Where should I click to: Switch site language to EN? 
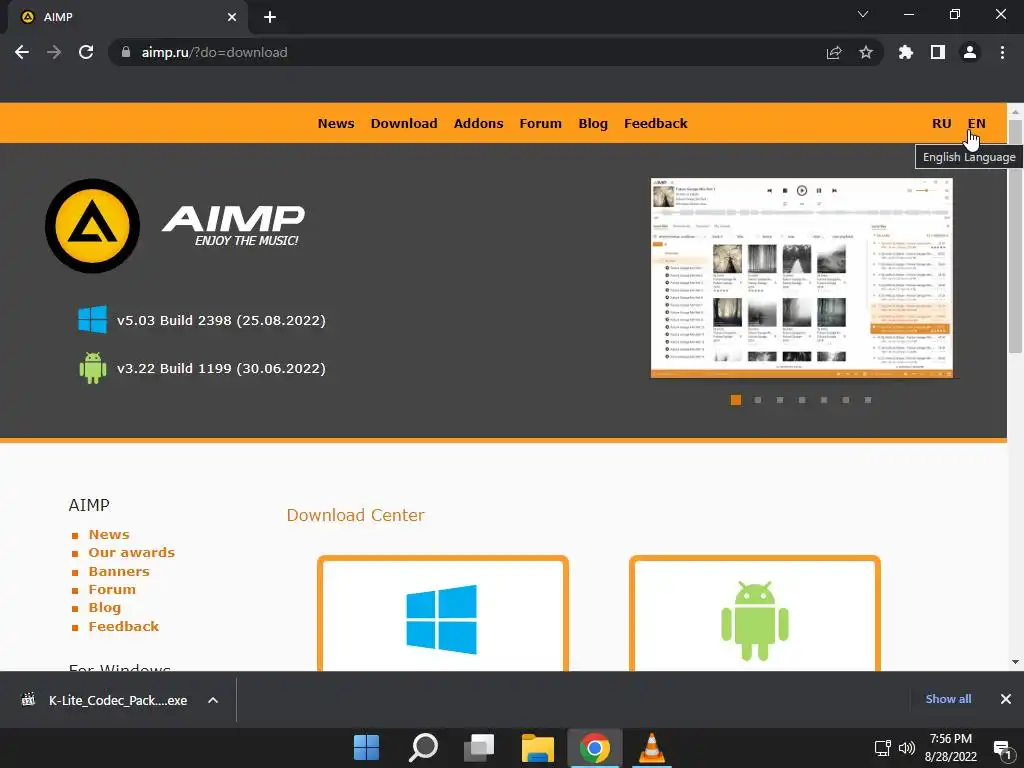[x=976, y=123]
